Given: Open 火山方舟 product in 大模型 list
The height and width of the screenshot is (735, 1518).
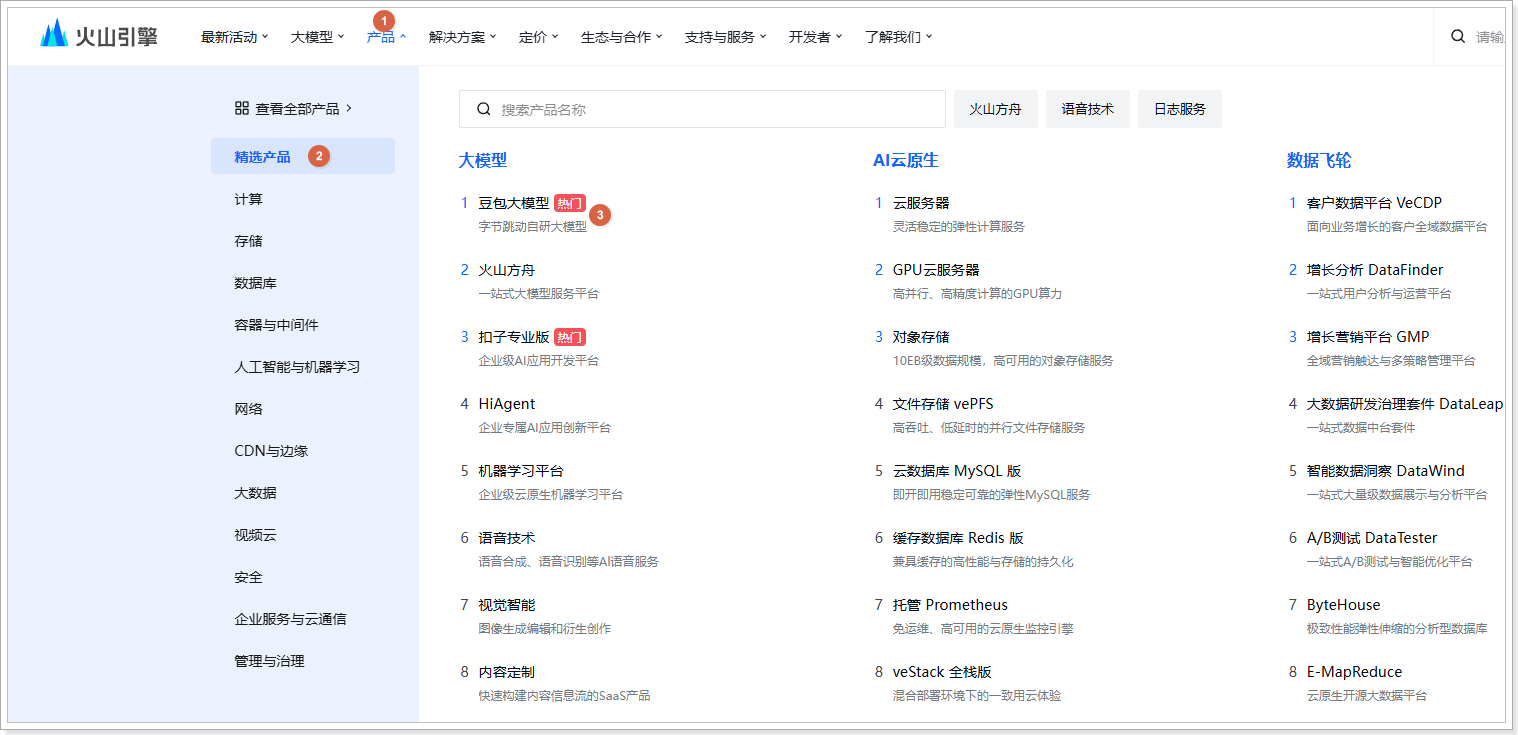Looking at the screenshot, I should (507, 270).
